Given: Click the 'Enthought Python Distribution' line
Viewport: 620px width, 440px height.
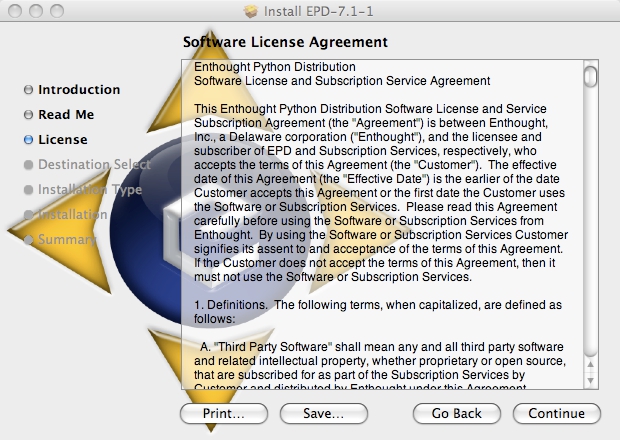Looking at the screenshot, I should point(275,67).
